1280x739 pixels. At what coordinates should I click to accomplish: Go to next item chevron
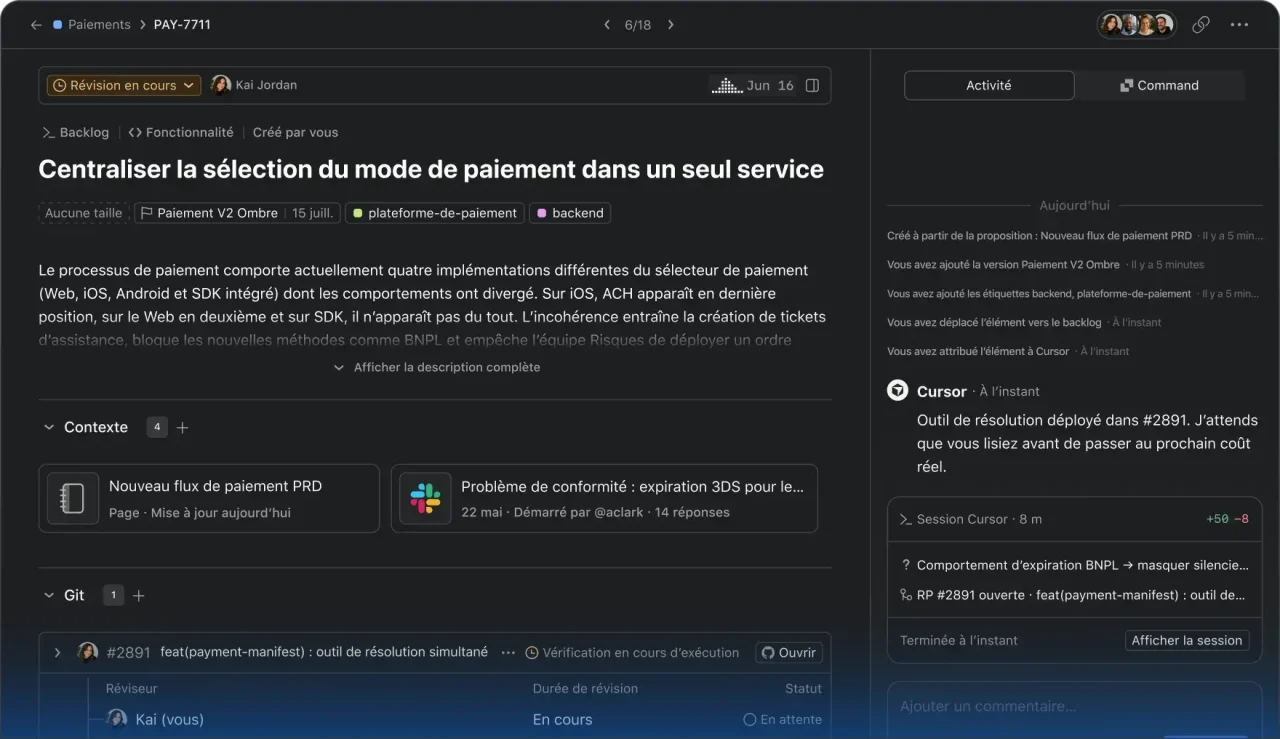pos(671,25)
